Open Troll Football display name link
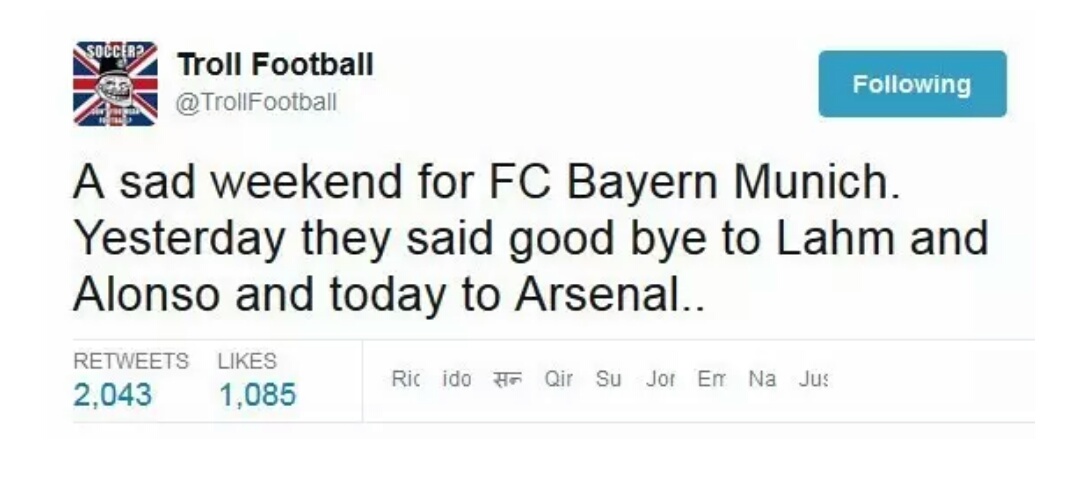Screen dimensions: 1080x503 (x=275, y=65)
